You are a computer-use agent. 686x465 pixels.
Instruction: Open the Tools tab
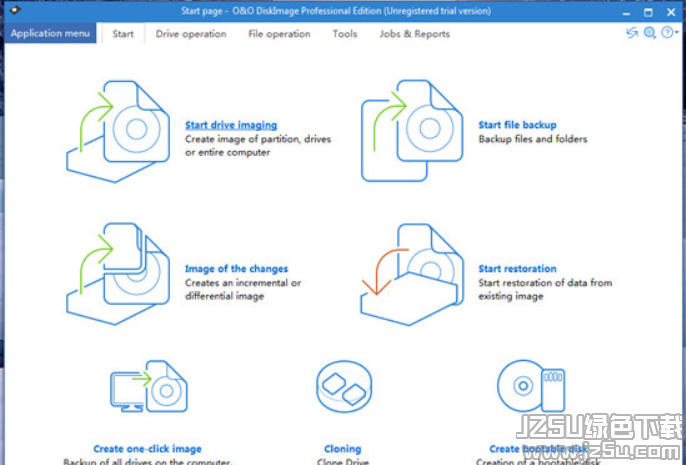345,34
